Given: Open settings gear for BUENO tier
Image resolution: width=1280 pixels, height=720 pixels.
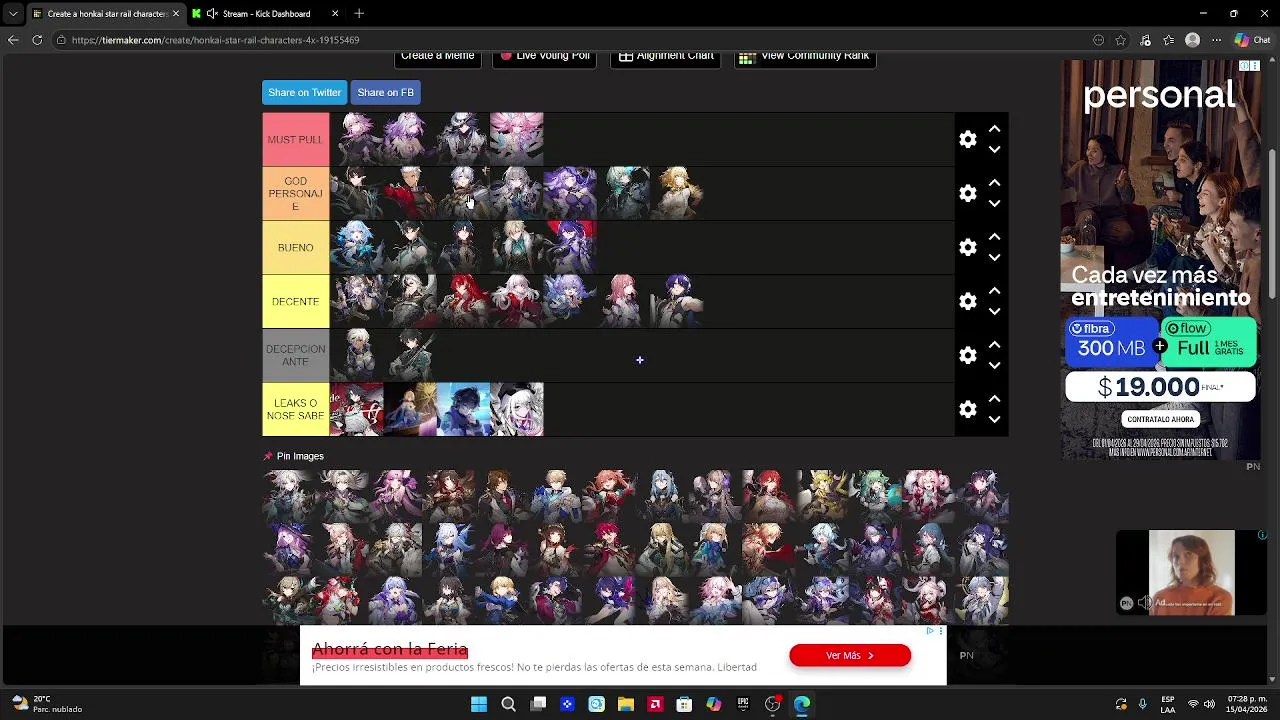Looking at the screenshot, I should click(x=967, y=248).
